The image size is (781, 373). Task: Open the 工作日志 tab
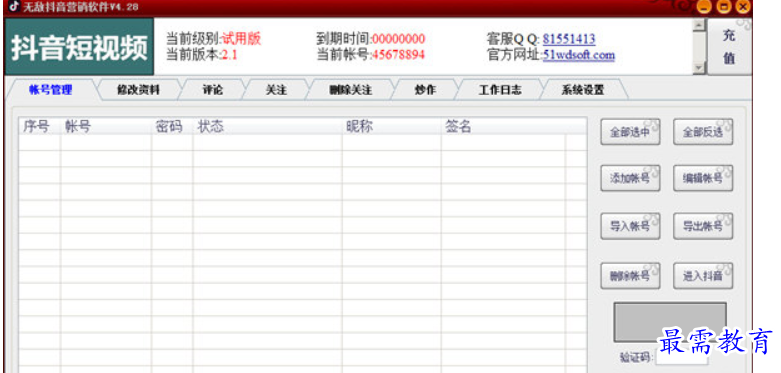500,90
